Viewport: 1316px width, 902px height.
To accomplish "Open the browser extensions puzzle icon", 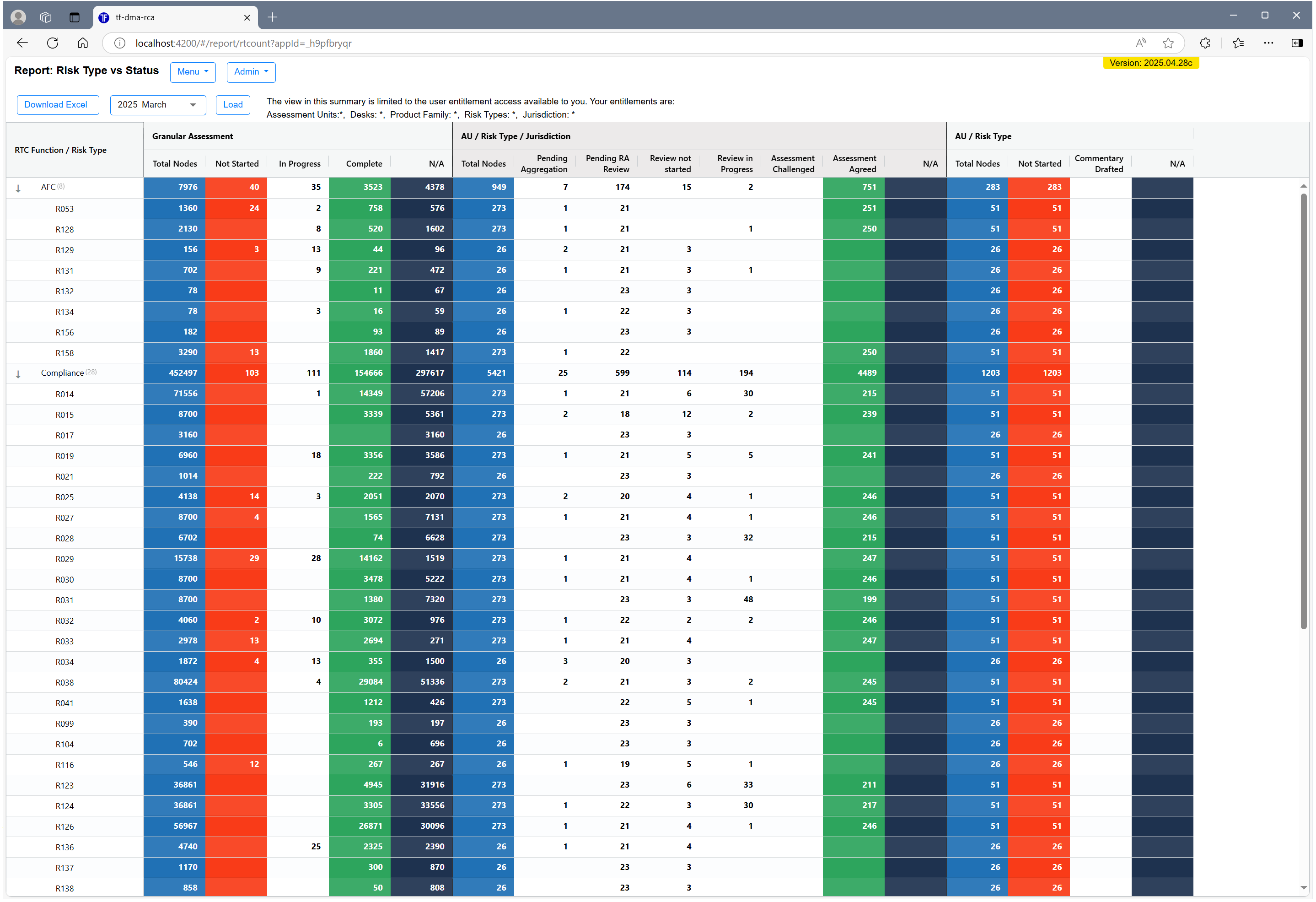I will click(1204, 43).
